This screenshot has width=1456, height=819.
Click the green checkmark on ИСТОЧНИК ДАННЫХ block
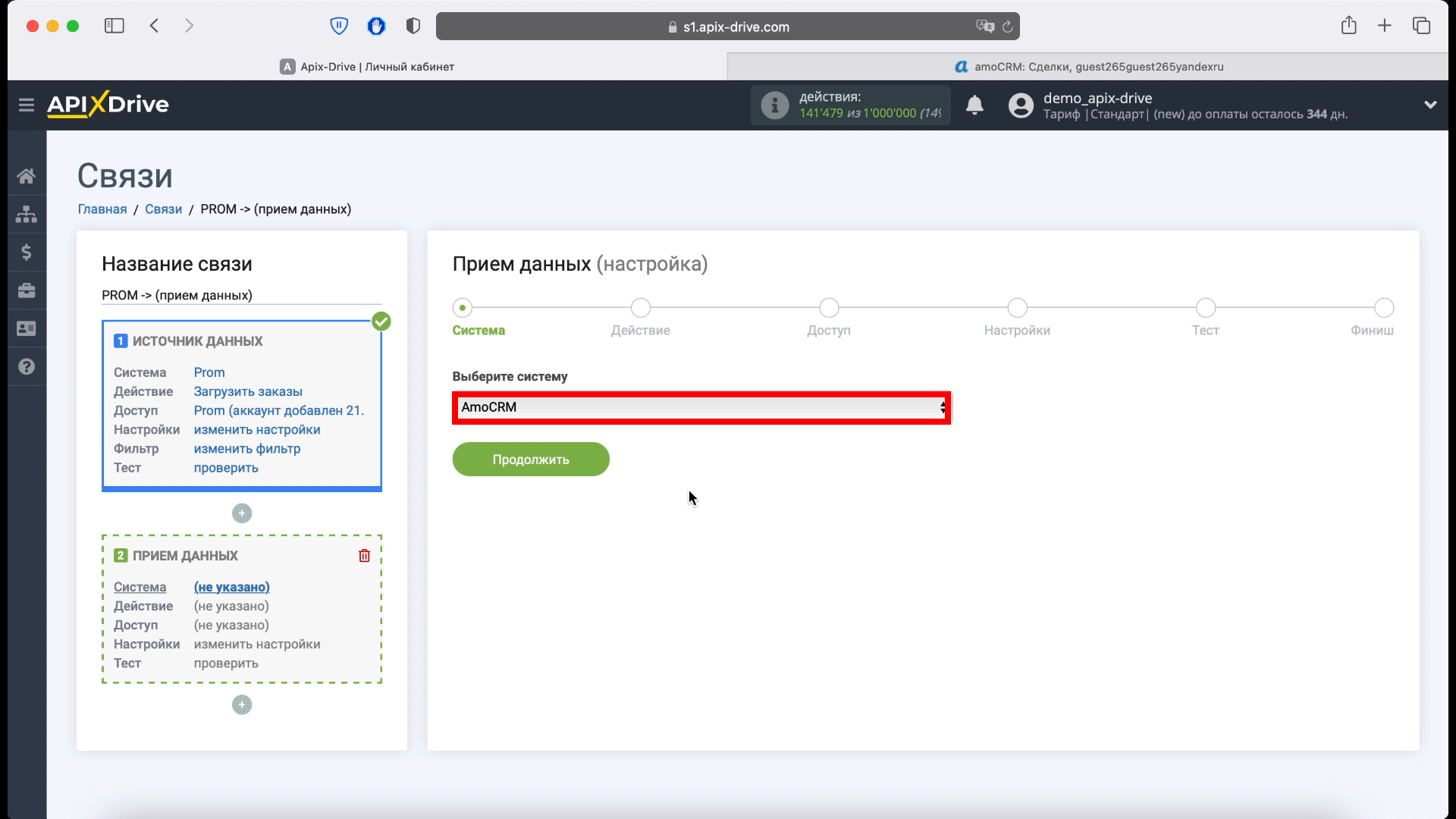click(x=381, y=322)
